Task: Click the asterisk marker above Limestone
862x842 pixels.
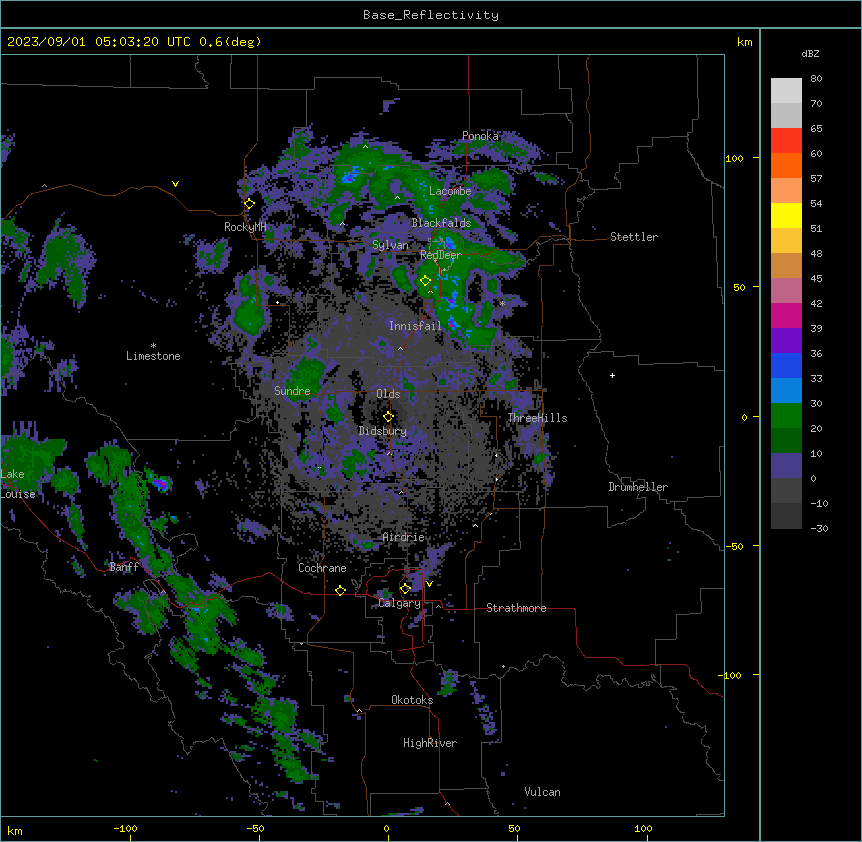Action: pos(153,346)
